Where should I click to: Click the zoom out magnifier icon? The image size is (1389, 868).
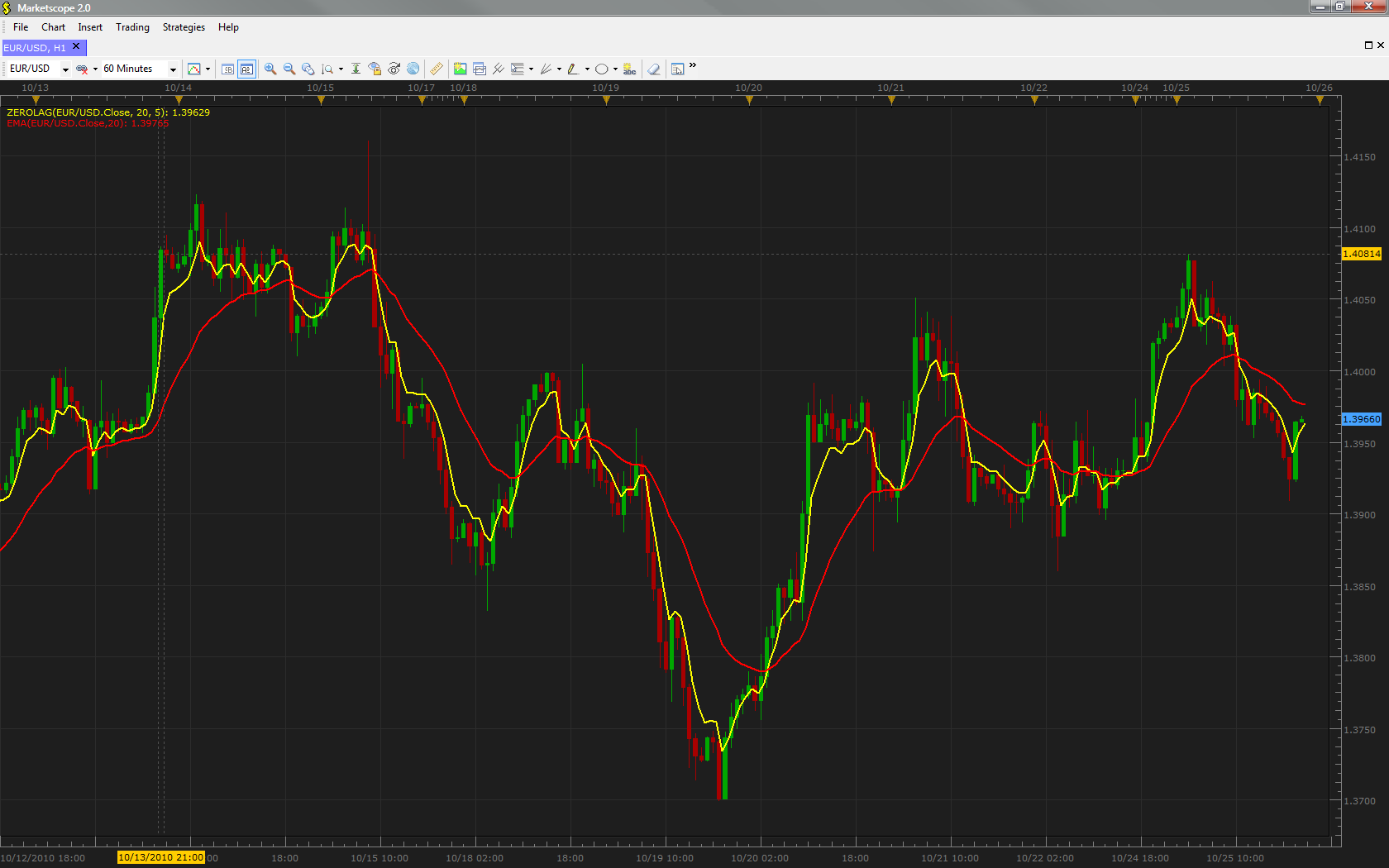click(x=289, y=69)
